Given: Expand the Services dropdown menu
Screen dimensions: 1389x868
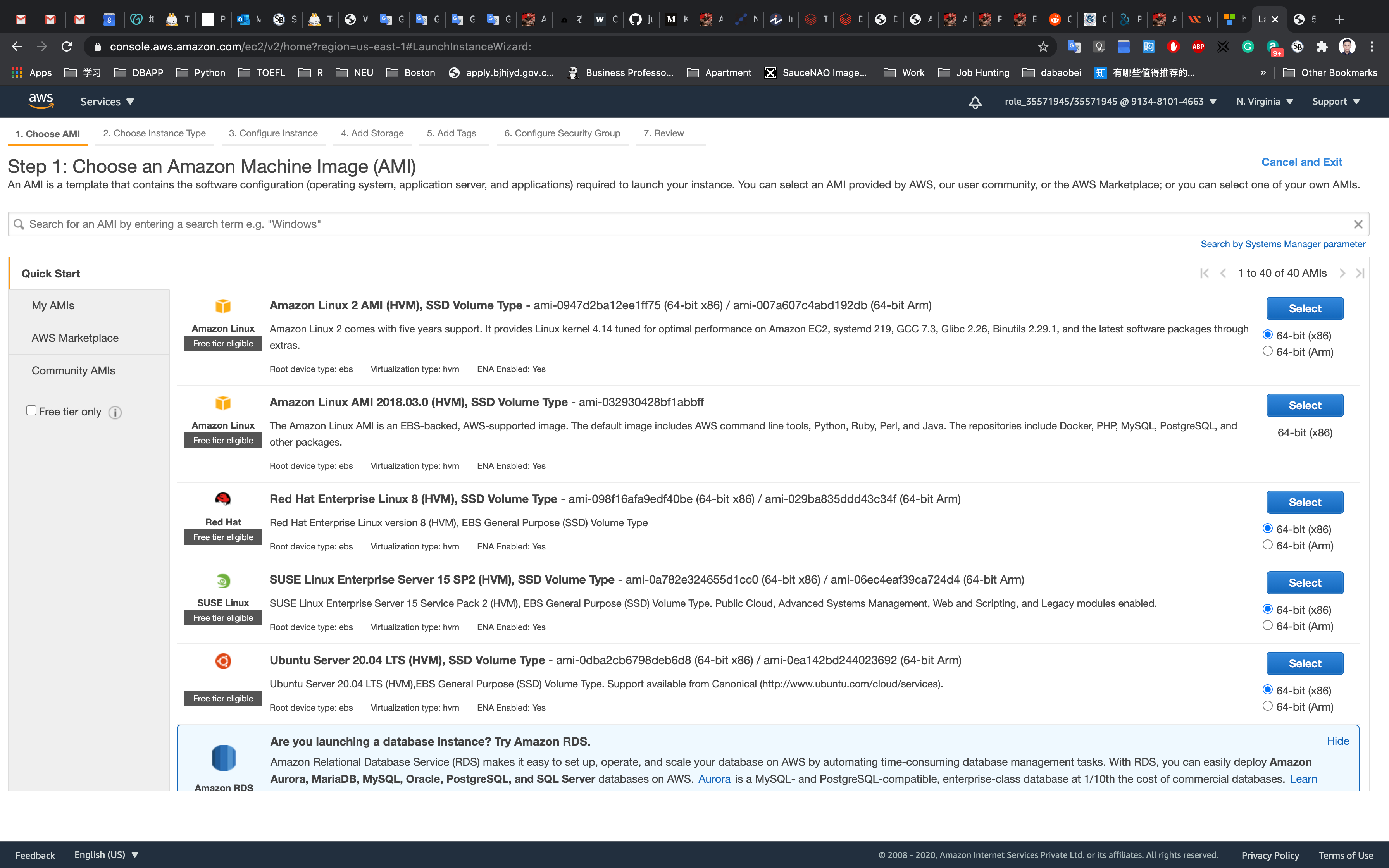Looking at the screenshot, I should [107, 102].
